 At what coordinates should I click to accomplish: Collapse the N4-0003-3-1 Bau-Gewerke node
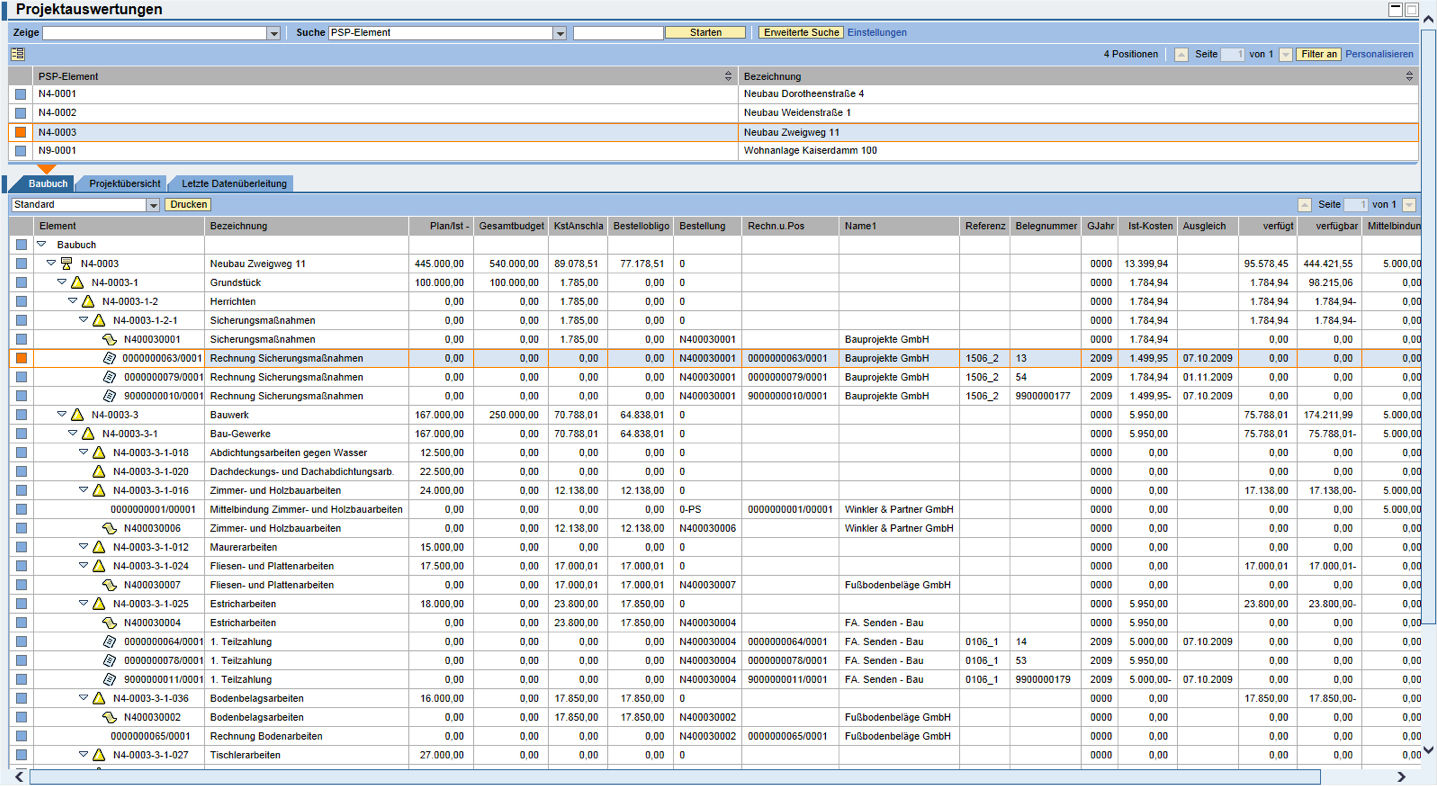[x=72, y=434]
